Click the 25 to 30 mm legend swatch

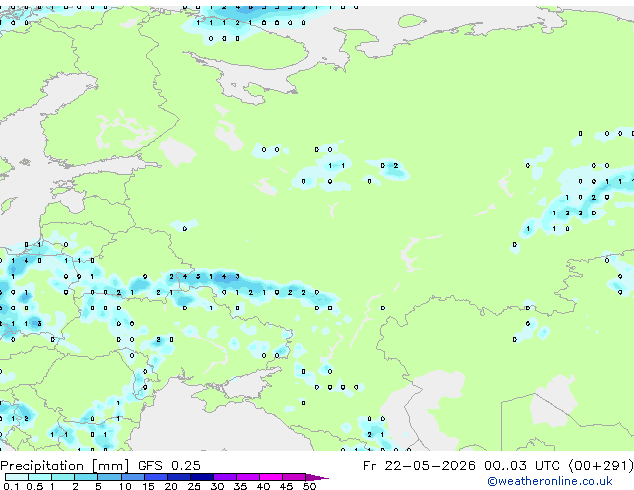click(x=202, y=477)
